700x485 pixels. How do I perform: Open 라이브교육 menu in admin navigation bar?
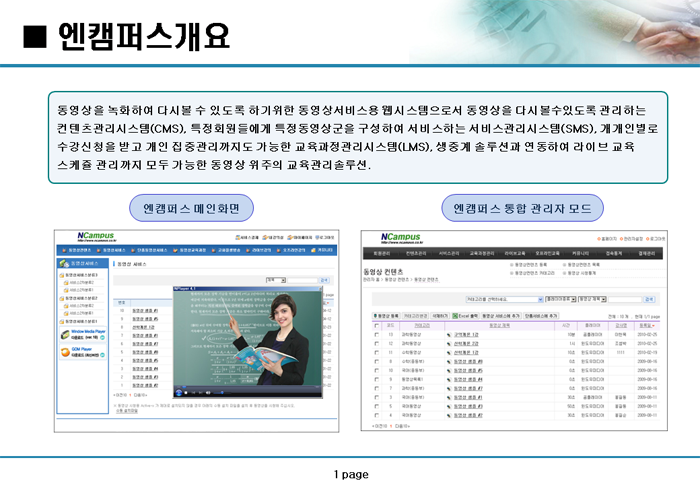point(515,254)
